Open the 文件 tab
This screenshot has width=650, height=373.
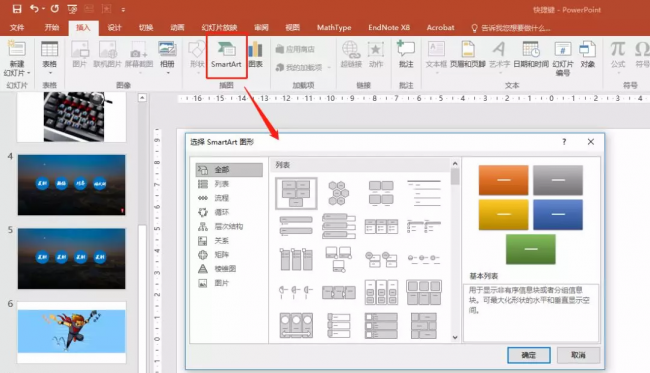coord(17,28)
